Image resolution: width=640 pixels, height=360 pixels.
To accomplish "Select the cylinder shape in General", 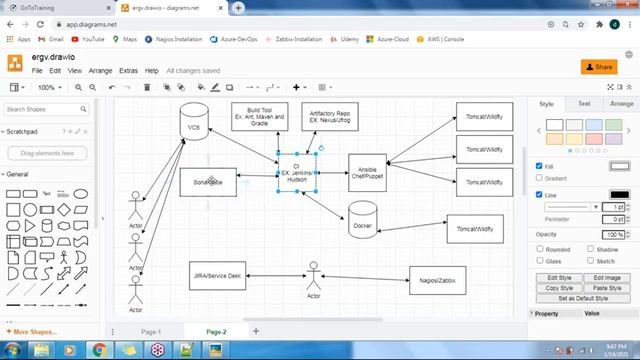I will point(47,226).
